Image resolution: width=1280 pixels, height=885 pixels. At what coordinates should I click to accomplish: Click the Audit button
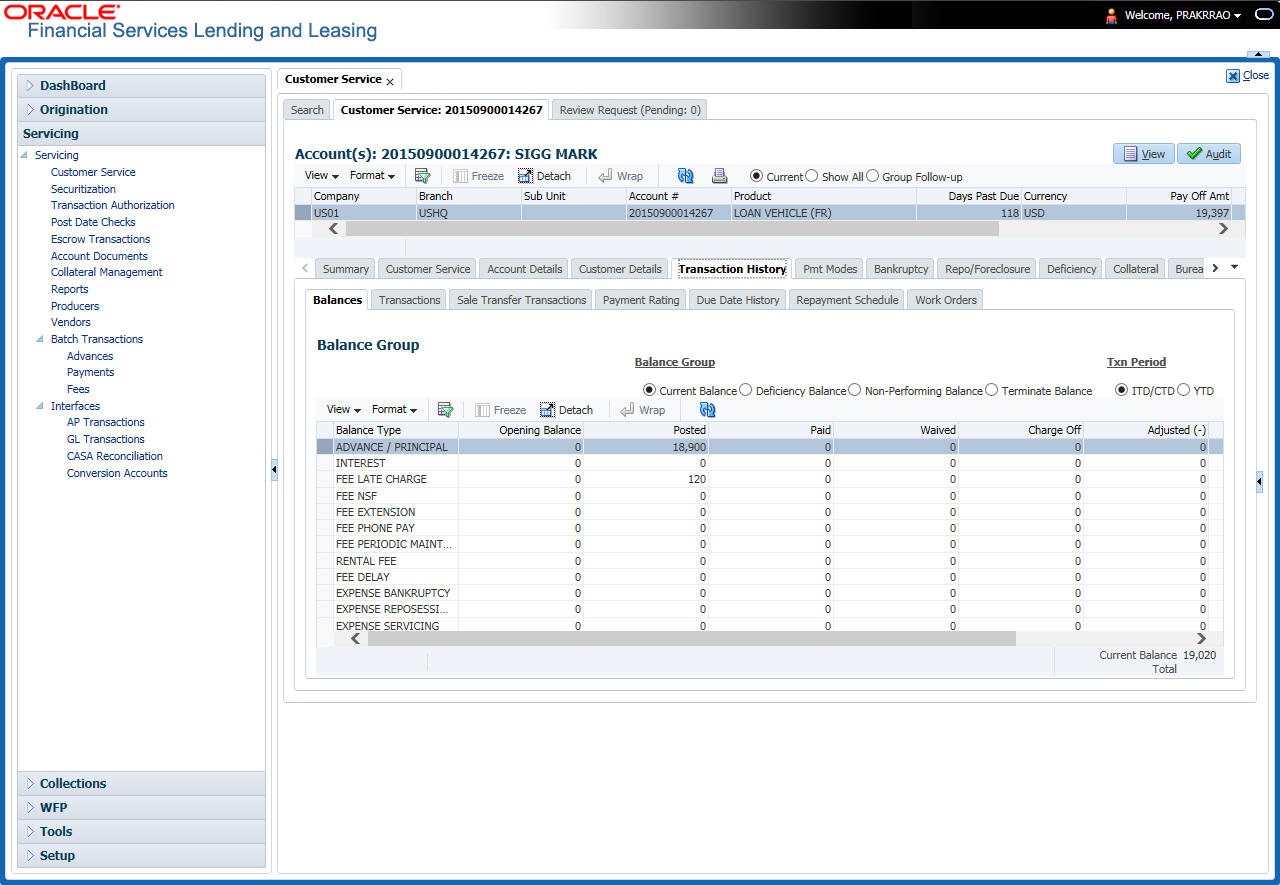pos(1208,154)
